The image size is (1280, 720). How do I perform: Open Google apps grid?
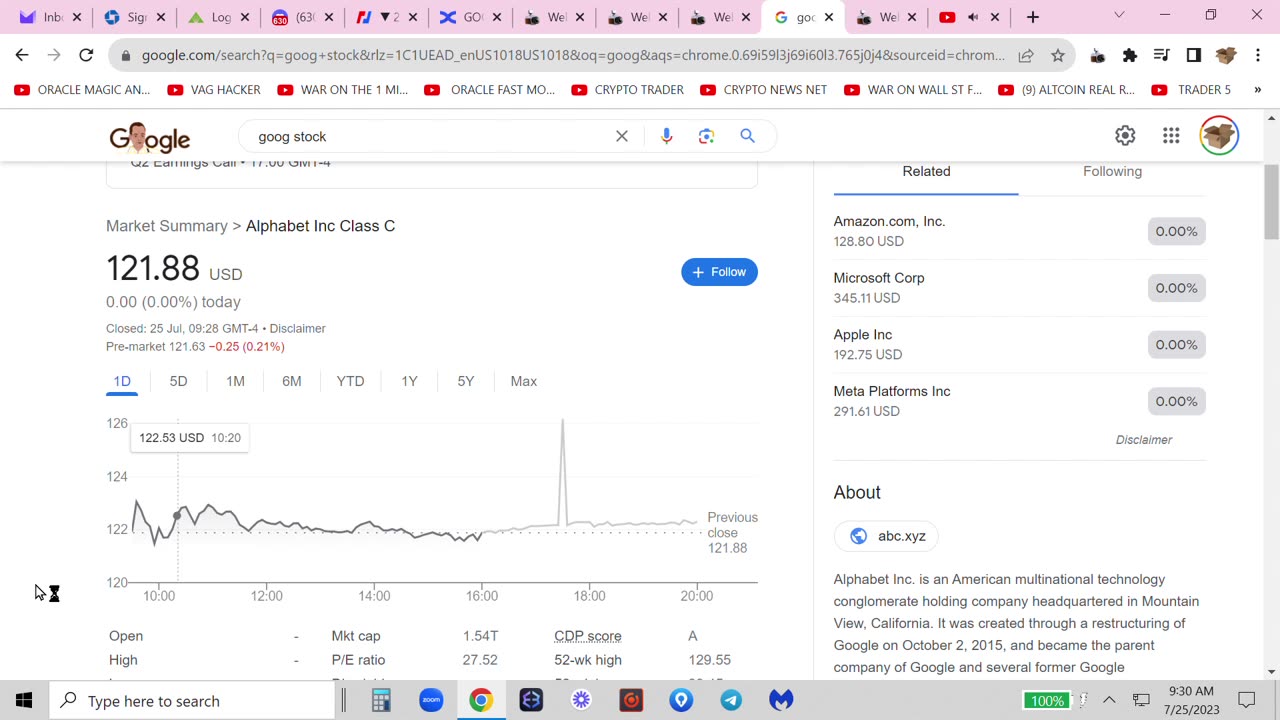tap(1171, 135)
